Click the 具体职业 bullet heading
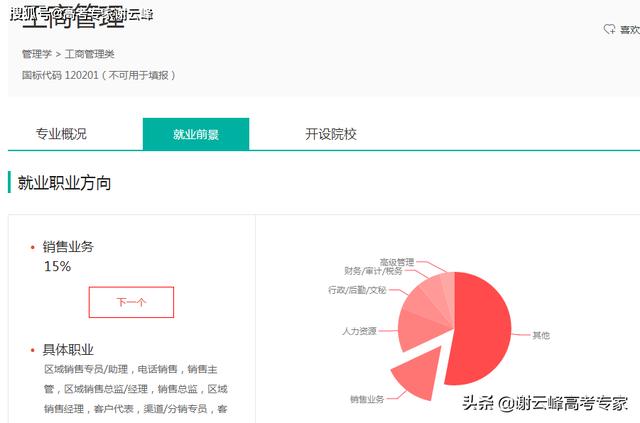640x423 pixels. (68, 350)
